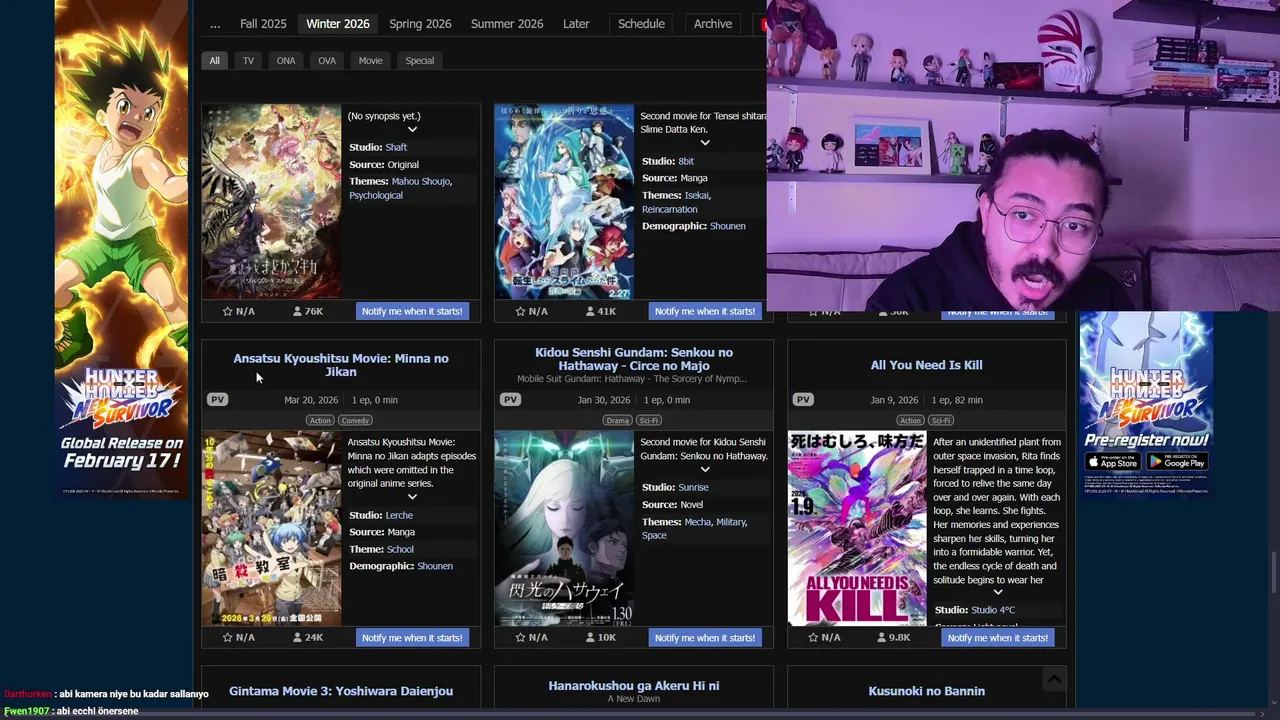Filter the list by ONA type

(286, 61)
